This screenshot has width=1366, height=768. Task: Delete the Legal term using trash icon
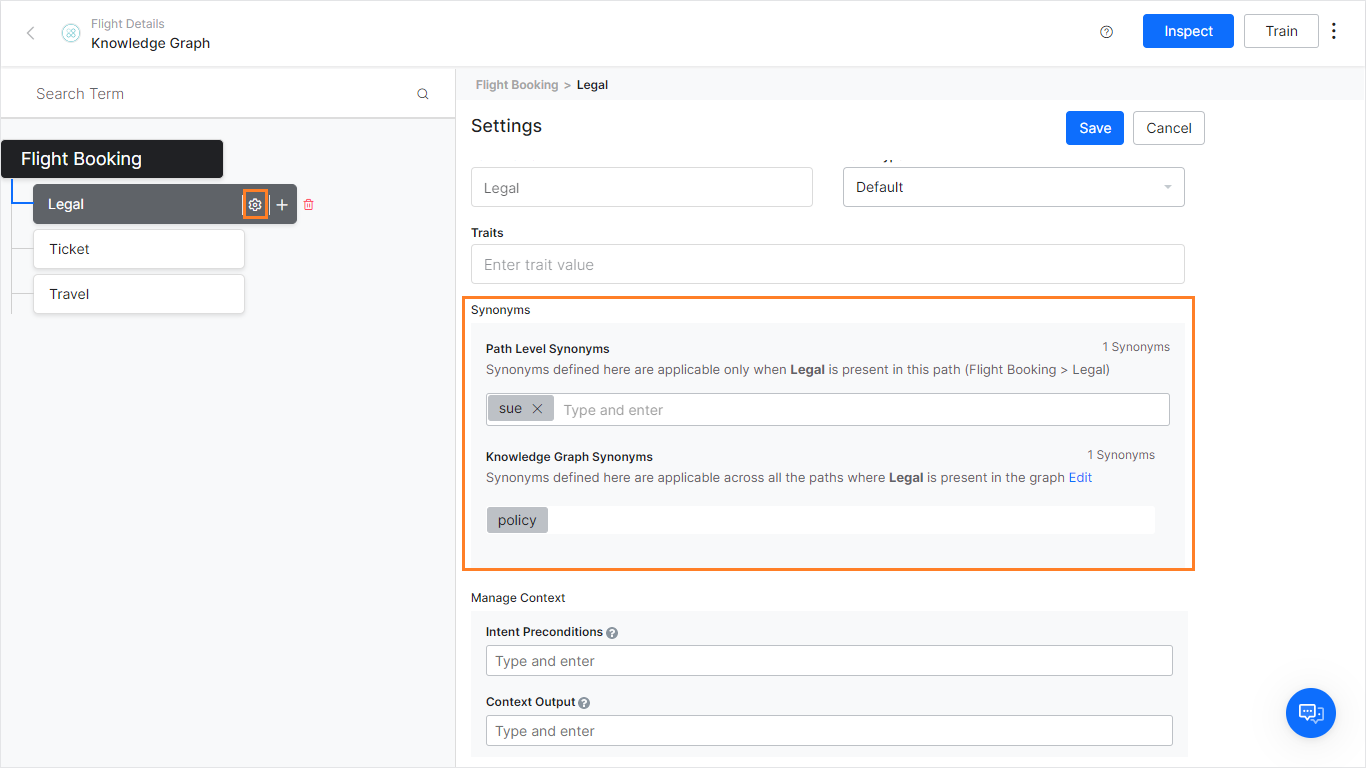(308, 204)
